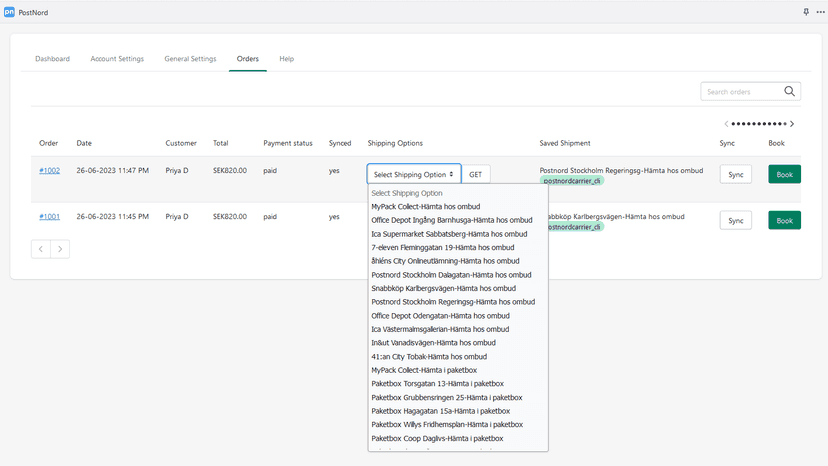828x466 pixels.
Task: Pin the PostNord app with pin icon
Action: click(x=806, y=12)
